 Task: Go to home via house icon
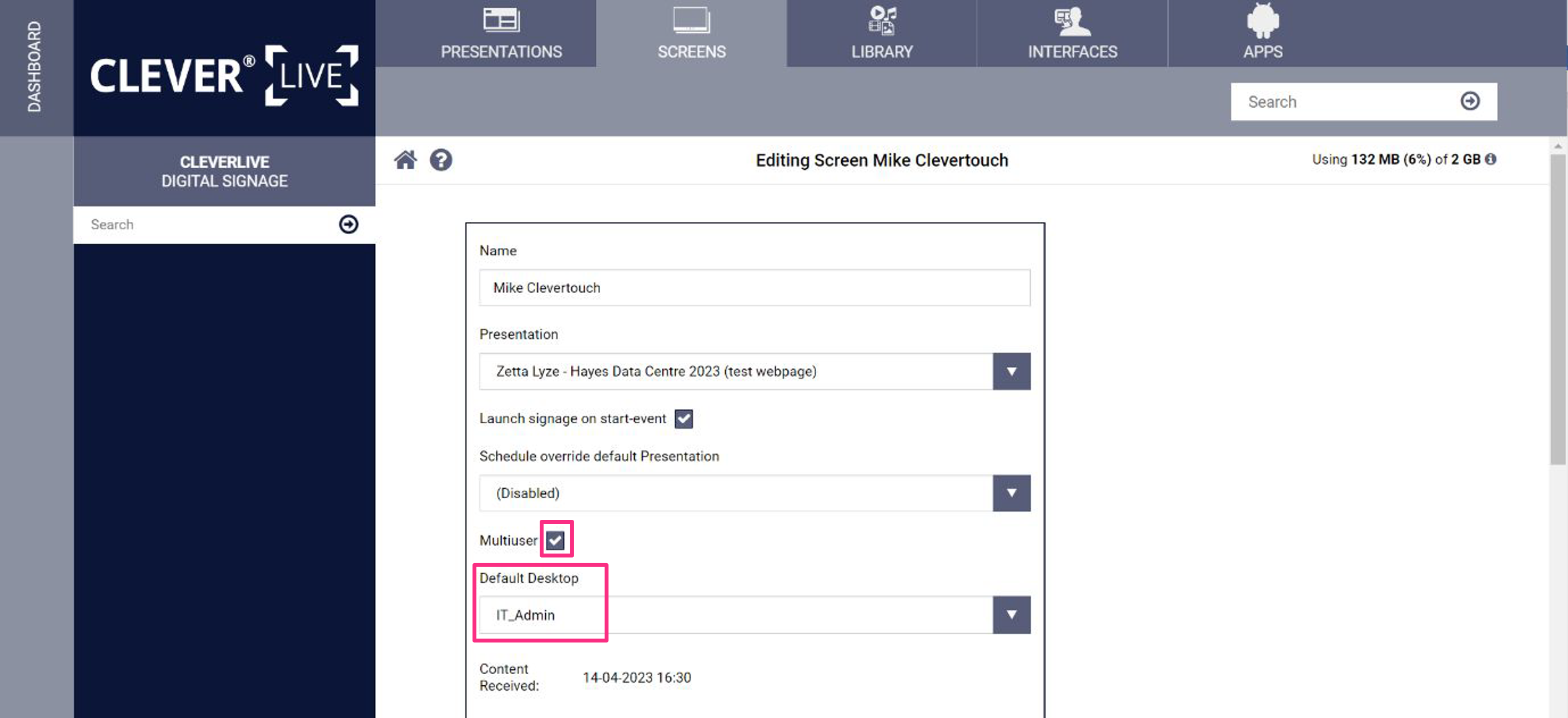405,160
